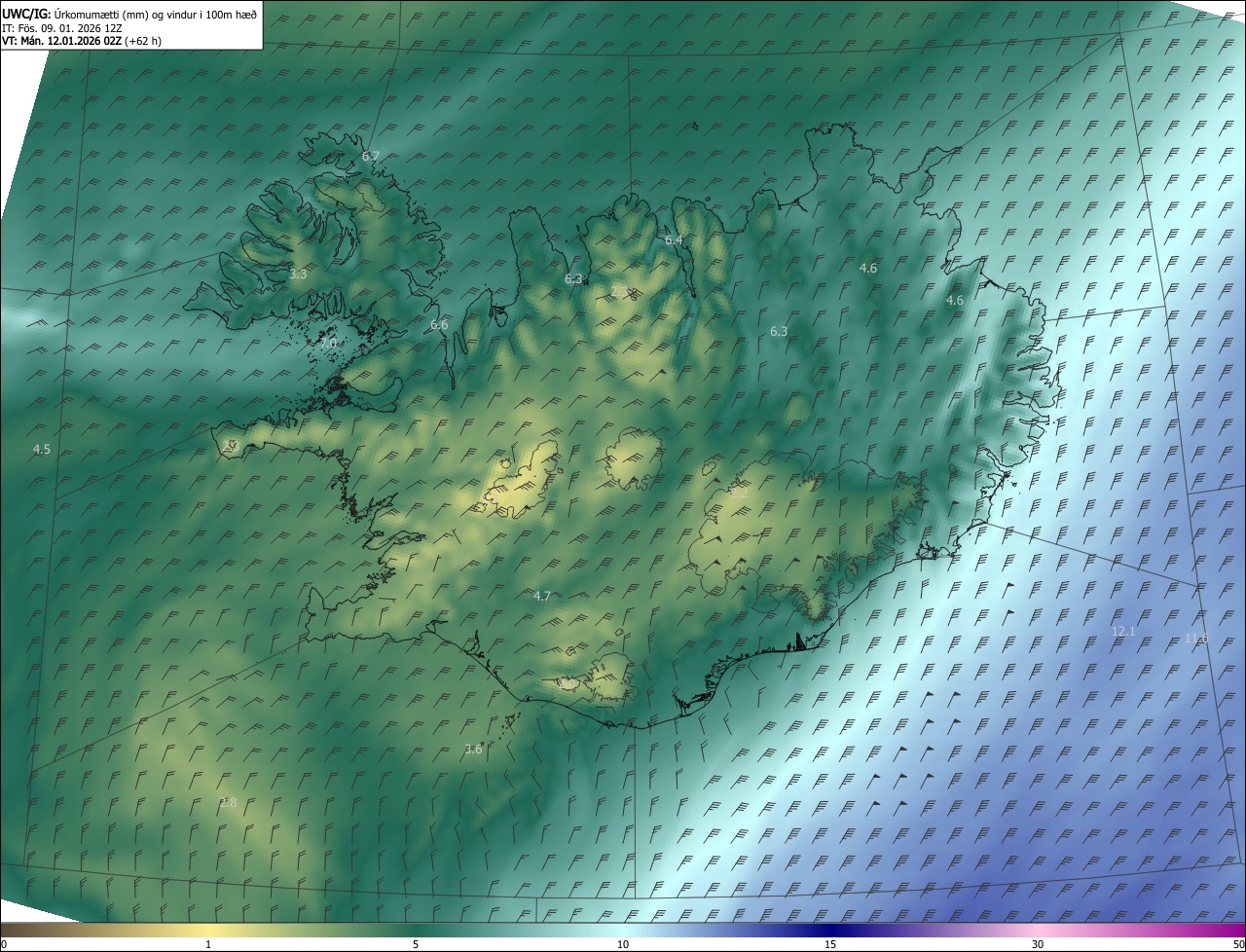Click the valid time 'VT: Mán. 12.01.2026 02Z (+62 h)'

point(82,41)
